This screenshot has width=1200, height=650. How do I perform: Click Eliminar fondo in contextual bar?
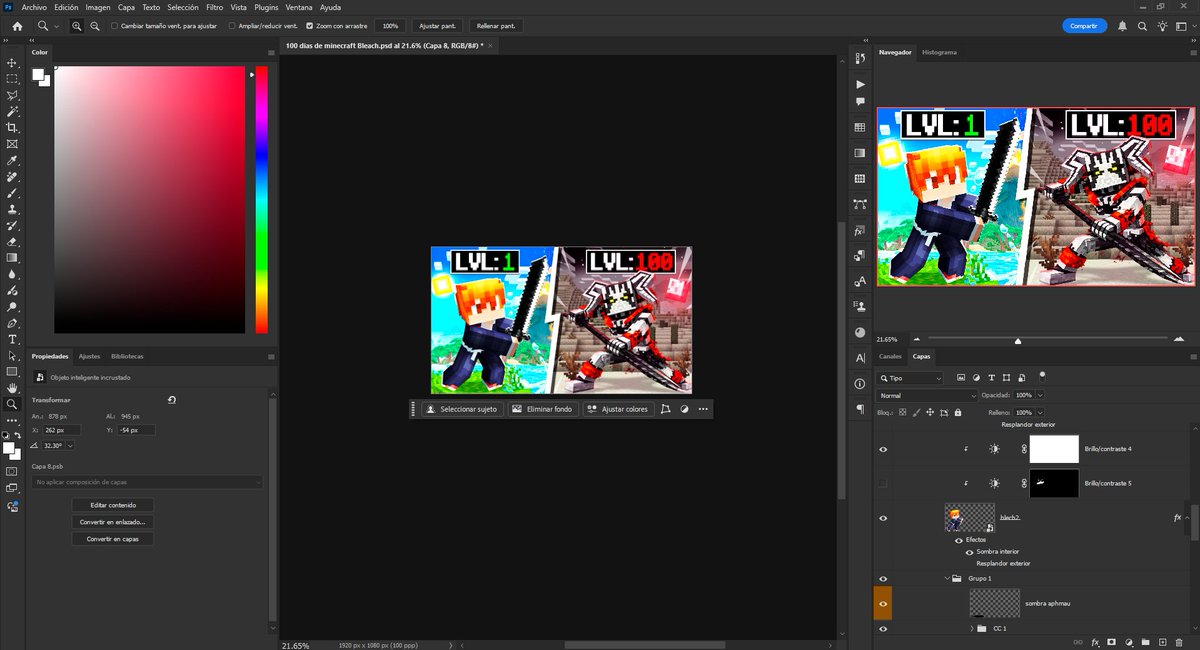pos(543,409)
